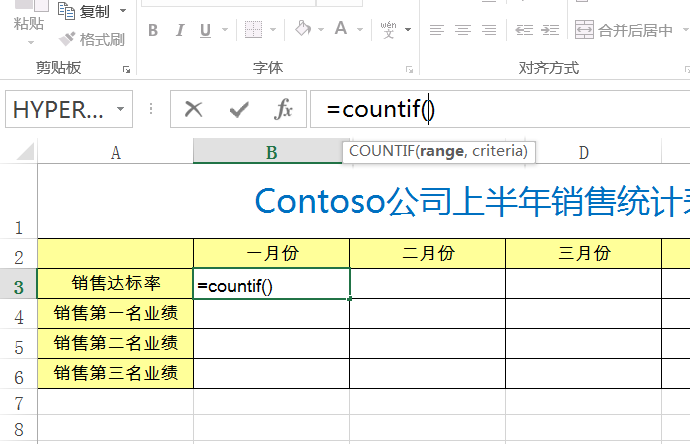Screen dimensions: 690x444
Task: Align text right
Action: point(489,30)
